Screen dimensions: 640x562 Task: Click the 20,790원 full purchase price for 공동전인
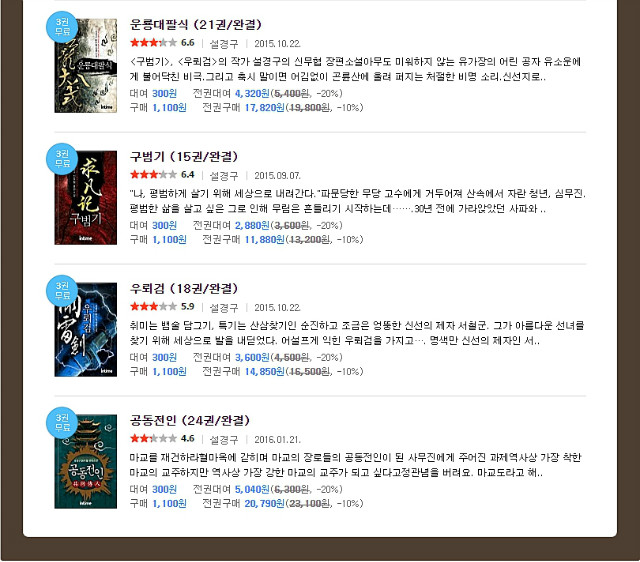[264, 504]
